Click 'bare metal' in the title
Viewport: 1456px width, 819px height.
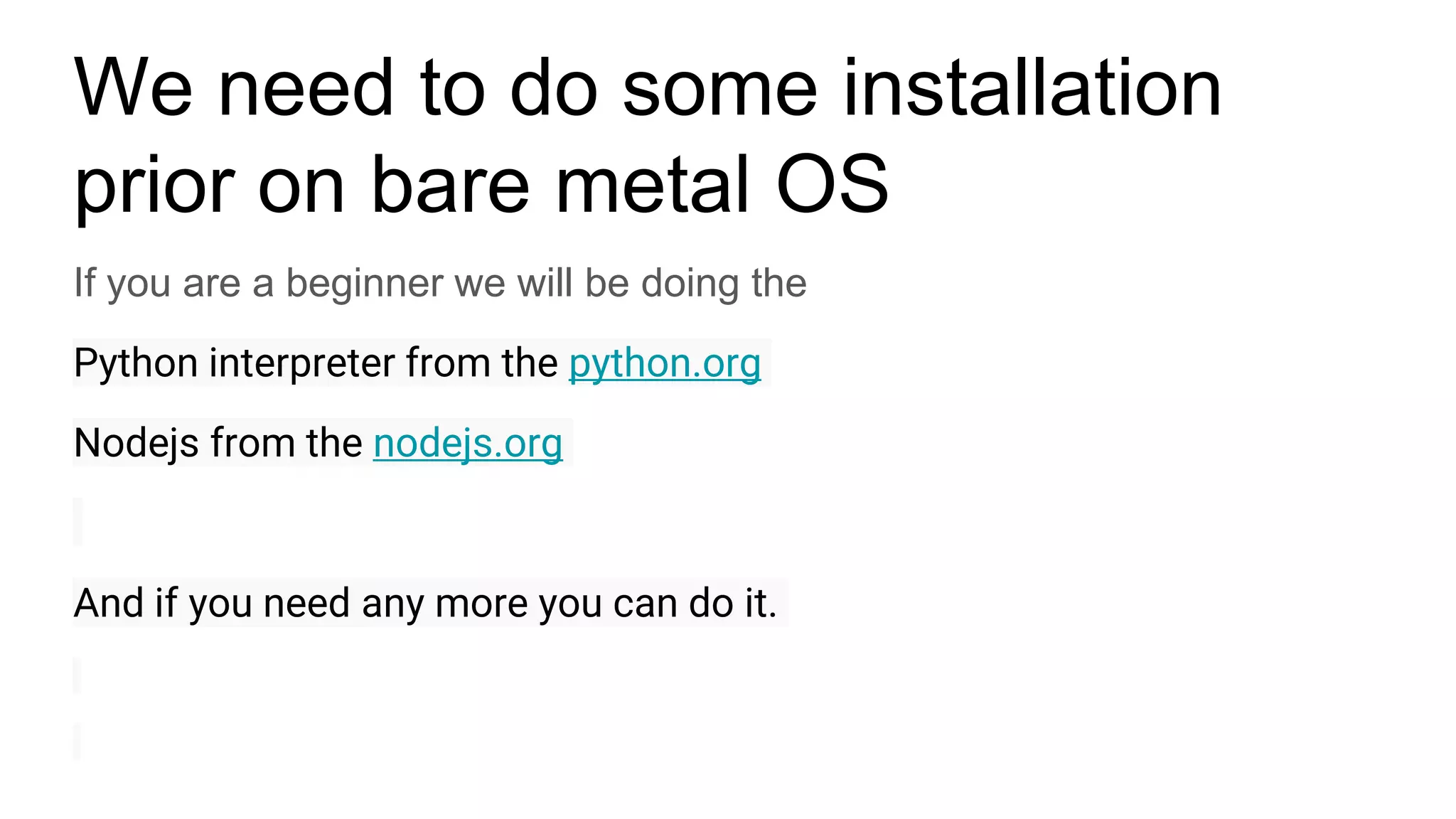[561, 184]
